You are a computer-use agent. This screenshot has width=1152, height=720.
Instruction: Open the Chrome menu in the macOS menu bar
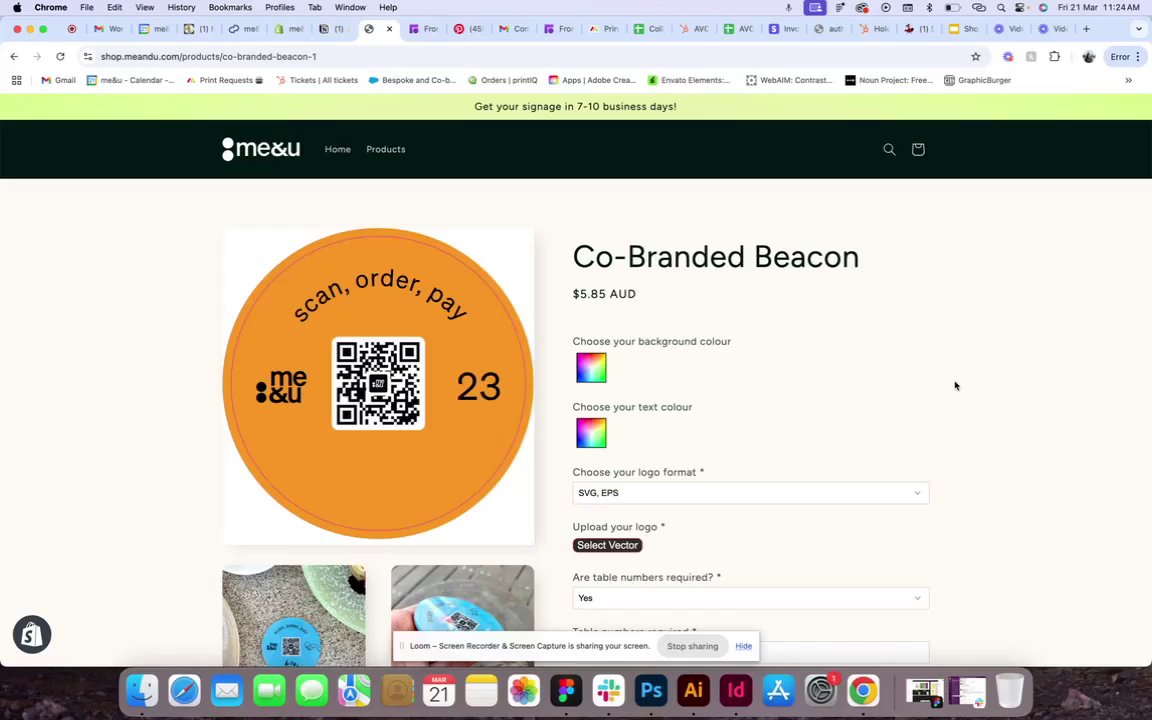click(x=51, y=7)
